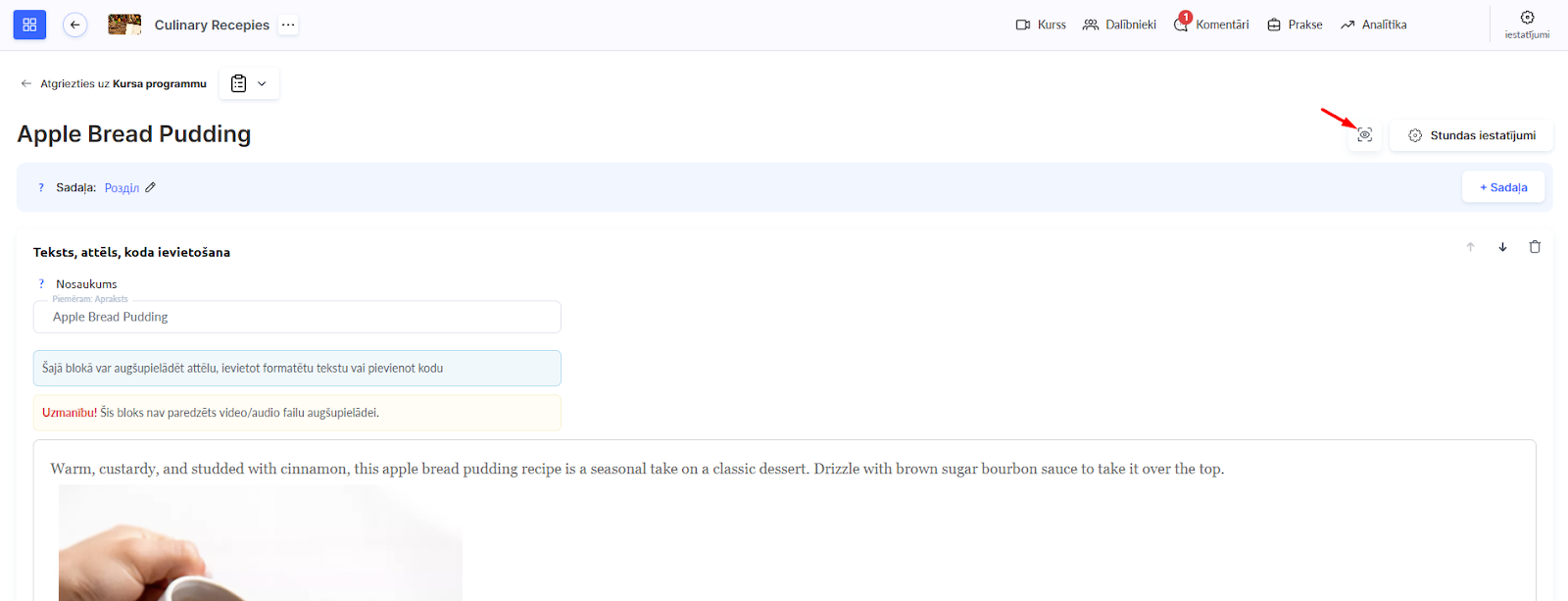Go to the Prakse section
Image resolution: width=1568 pixels, height=601 pixels.
(1295, 25)
